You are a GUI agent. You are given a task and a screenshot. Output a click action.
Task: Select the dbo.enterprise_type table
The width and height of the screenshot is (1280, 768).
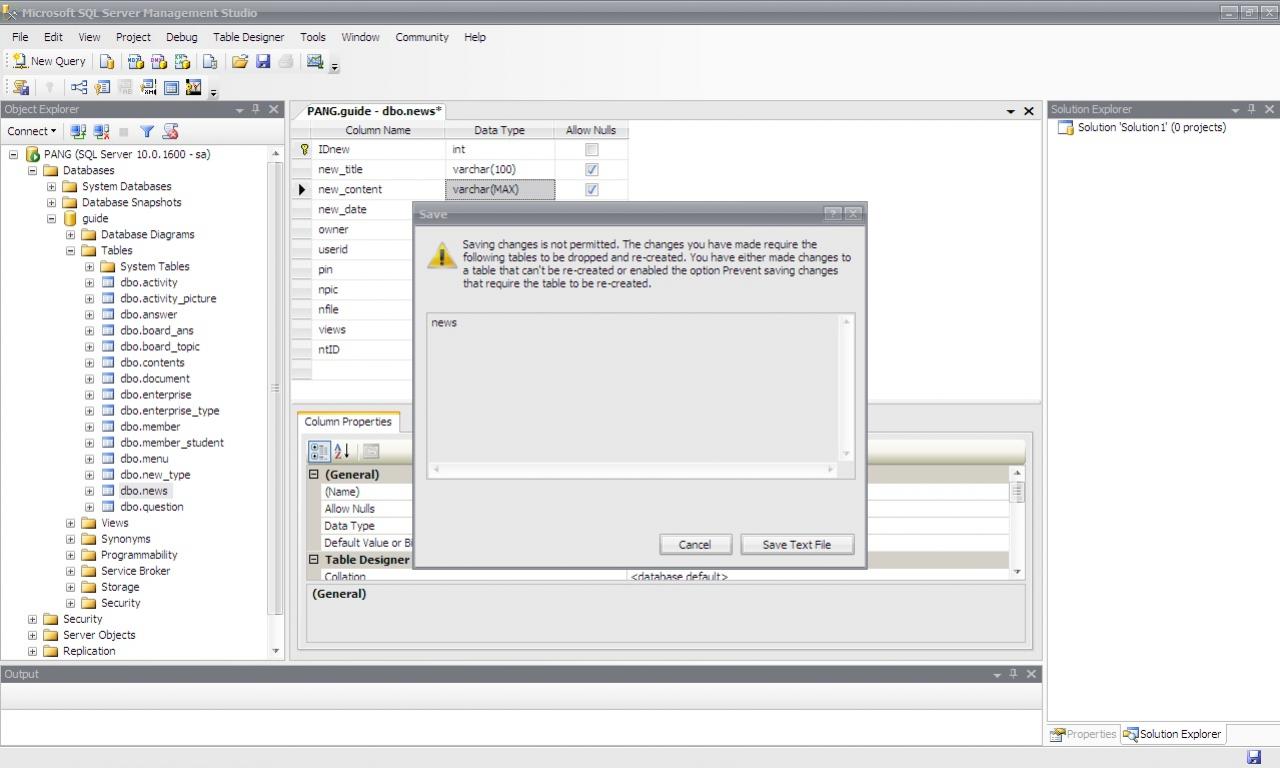[x=169, y=411]
